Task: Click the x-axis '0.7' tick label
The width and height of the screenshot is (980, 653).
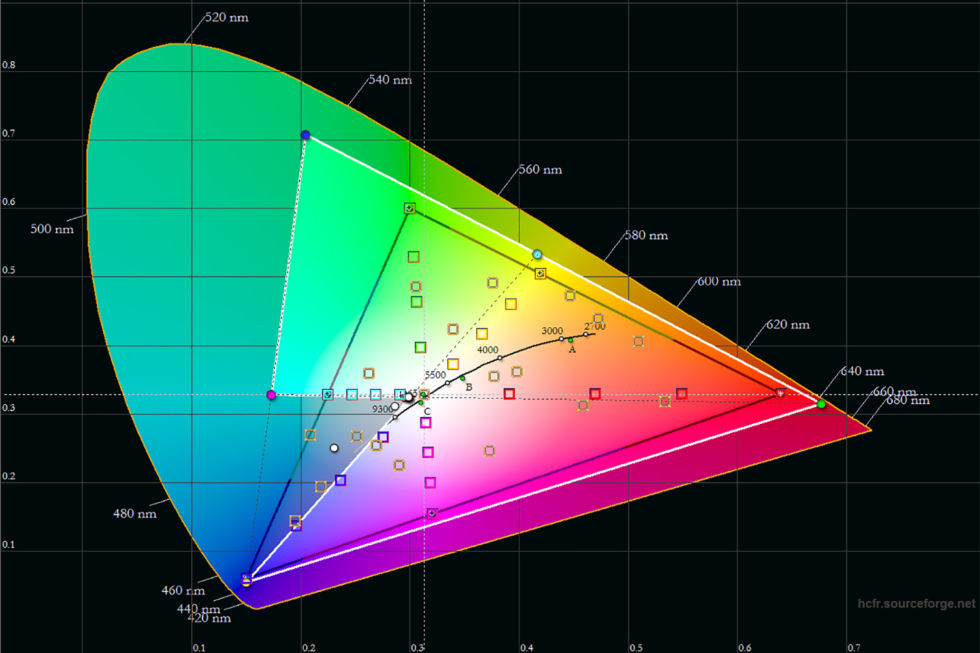Action: click(854, 647)
